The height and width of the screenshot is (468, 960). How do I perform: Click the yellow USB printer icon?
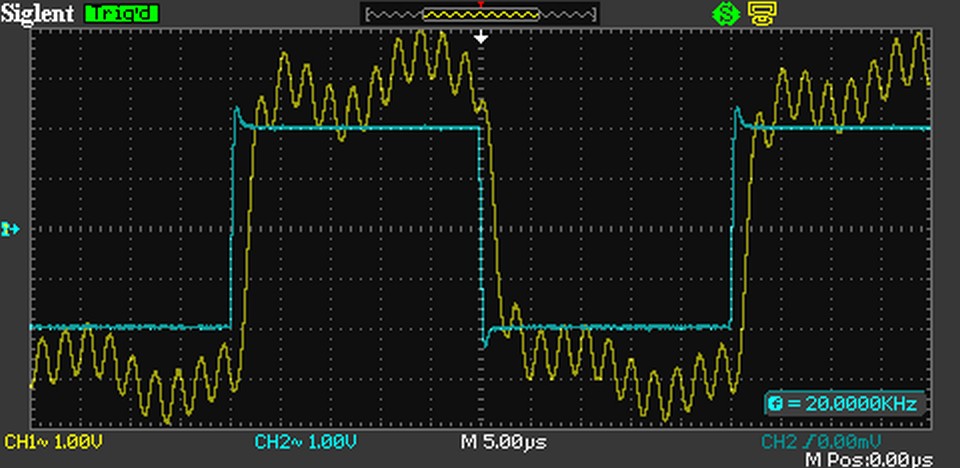tap(762, 14)
